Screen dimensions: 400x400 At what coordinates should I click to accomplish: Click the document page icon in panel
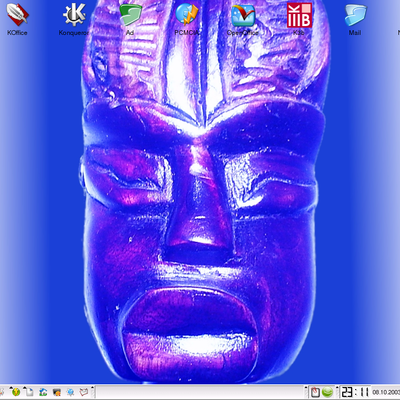pos(29,392)
